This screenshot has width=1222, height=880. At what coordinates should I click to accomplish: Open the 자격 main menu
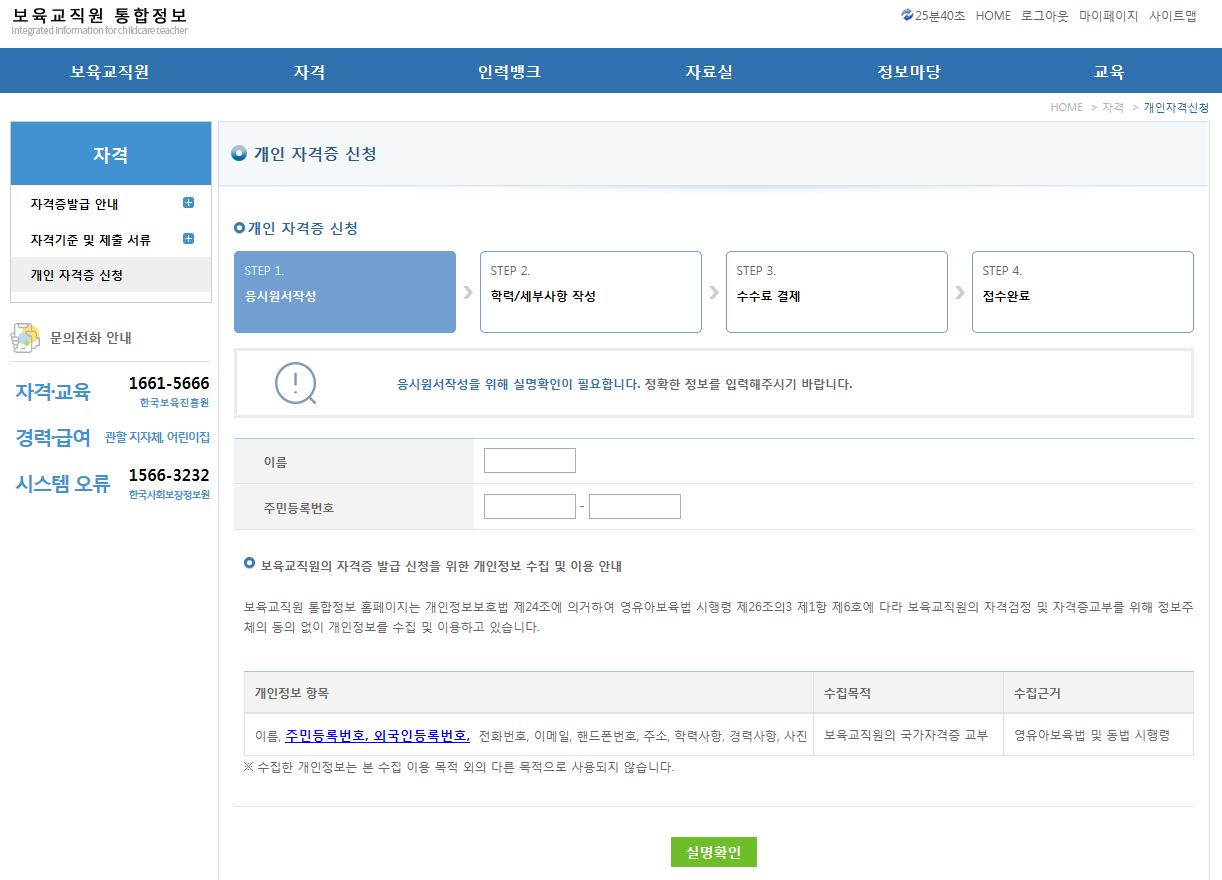(309, 72)
